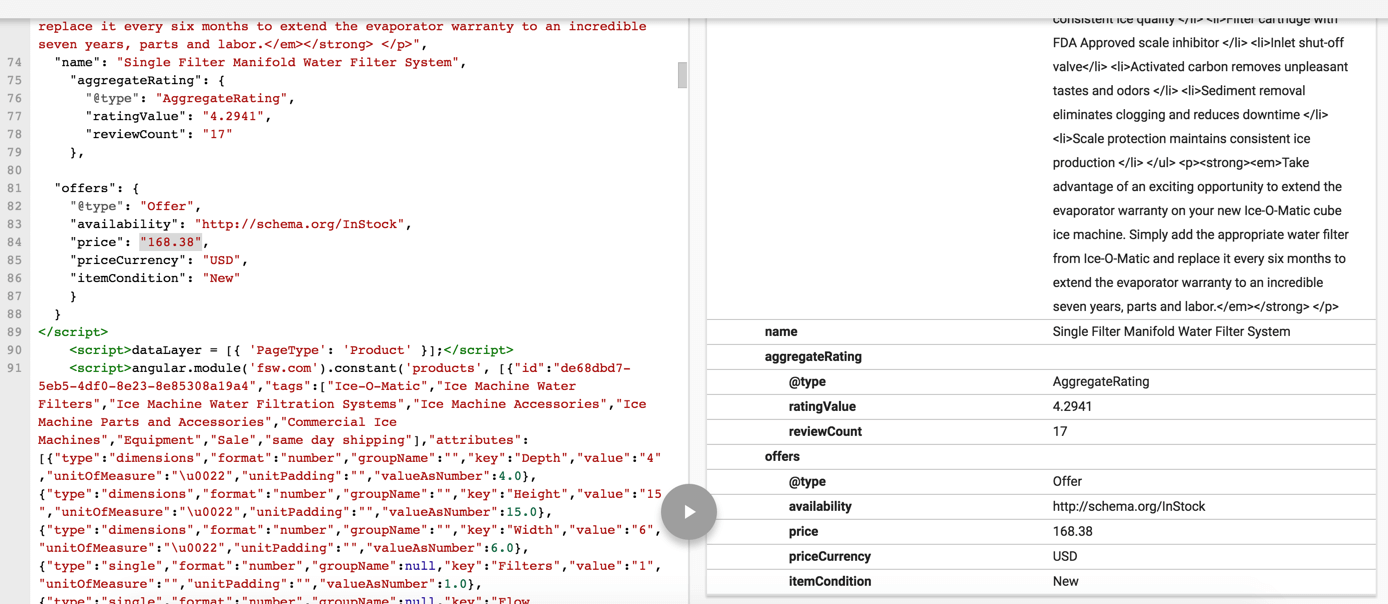Click line number 91 in the code gutter

click(x=14, y=368)
